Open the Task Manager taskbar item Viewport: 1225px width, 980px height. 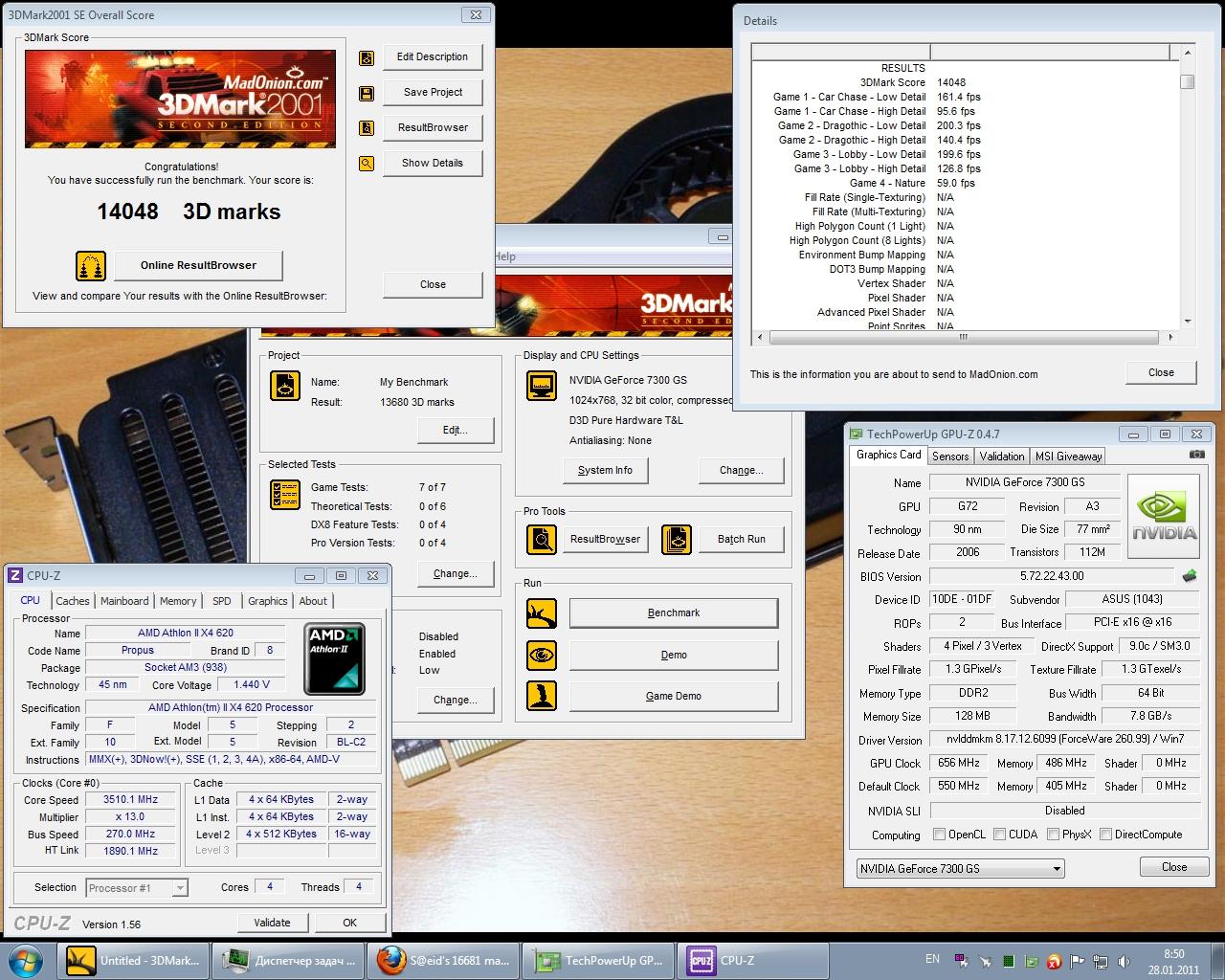tap(288, 961)
